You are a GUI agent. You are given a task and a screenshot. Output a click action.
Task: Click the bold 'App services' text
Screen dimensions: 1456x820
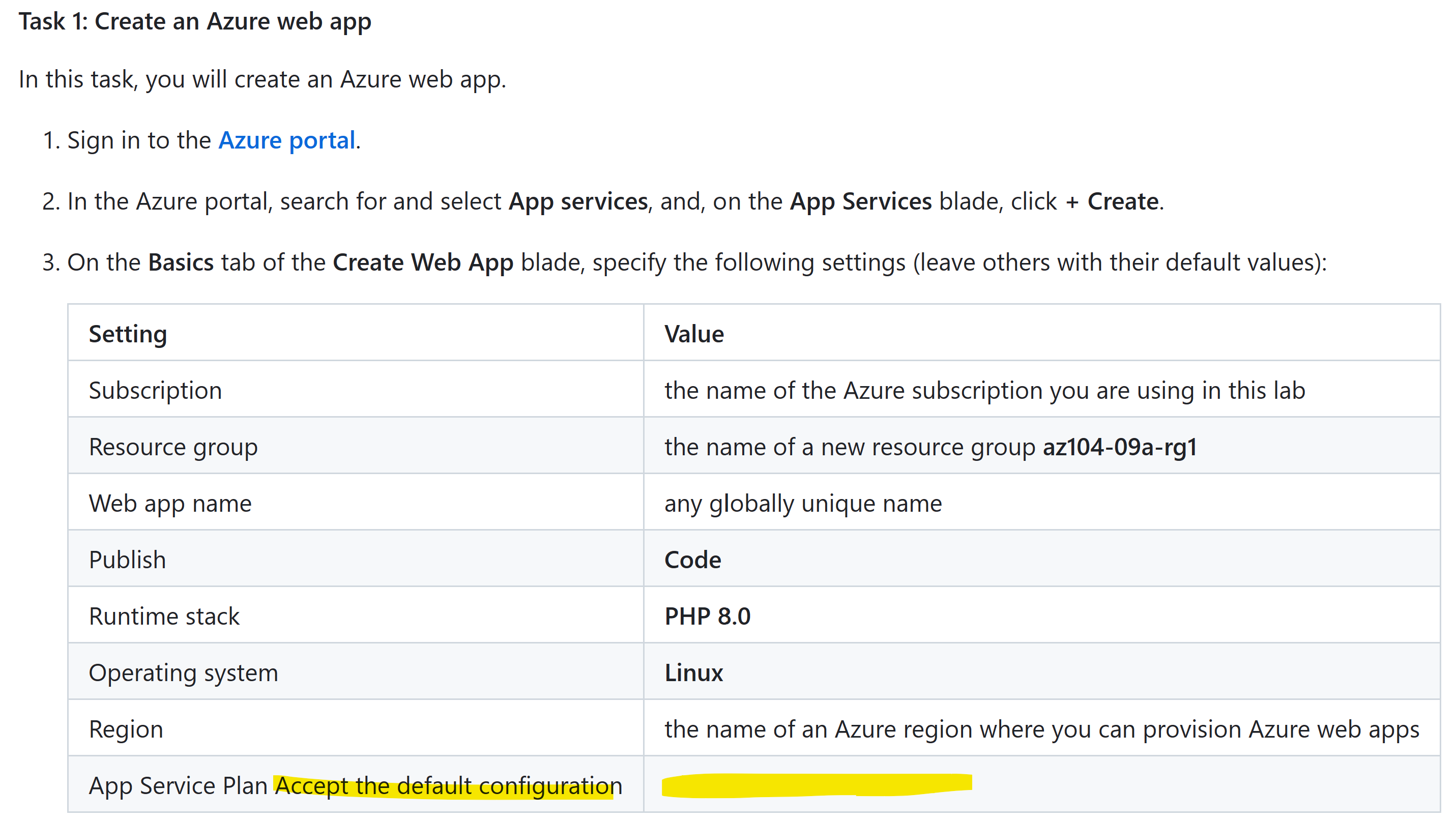[x=577, y=201]
